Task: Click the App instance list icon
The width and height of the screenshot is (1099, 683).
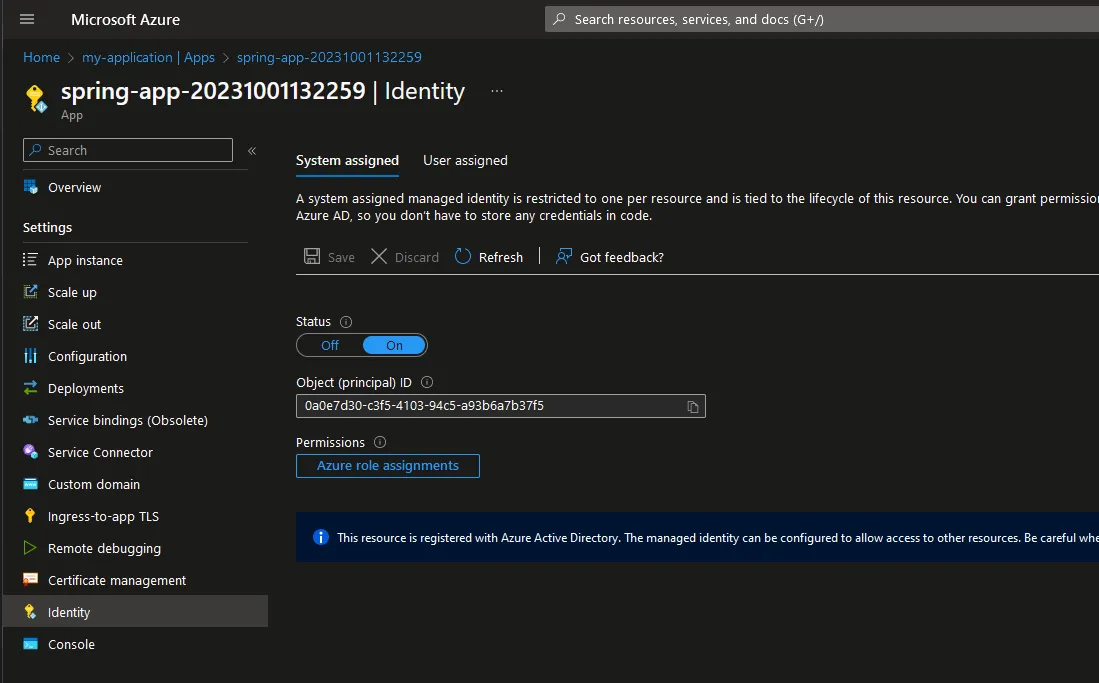Action: click(x=30, y=260)
